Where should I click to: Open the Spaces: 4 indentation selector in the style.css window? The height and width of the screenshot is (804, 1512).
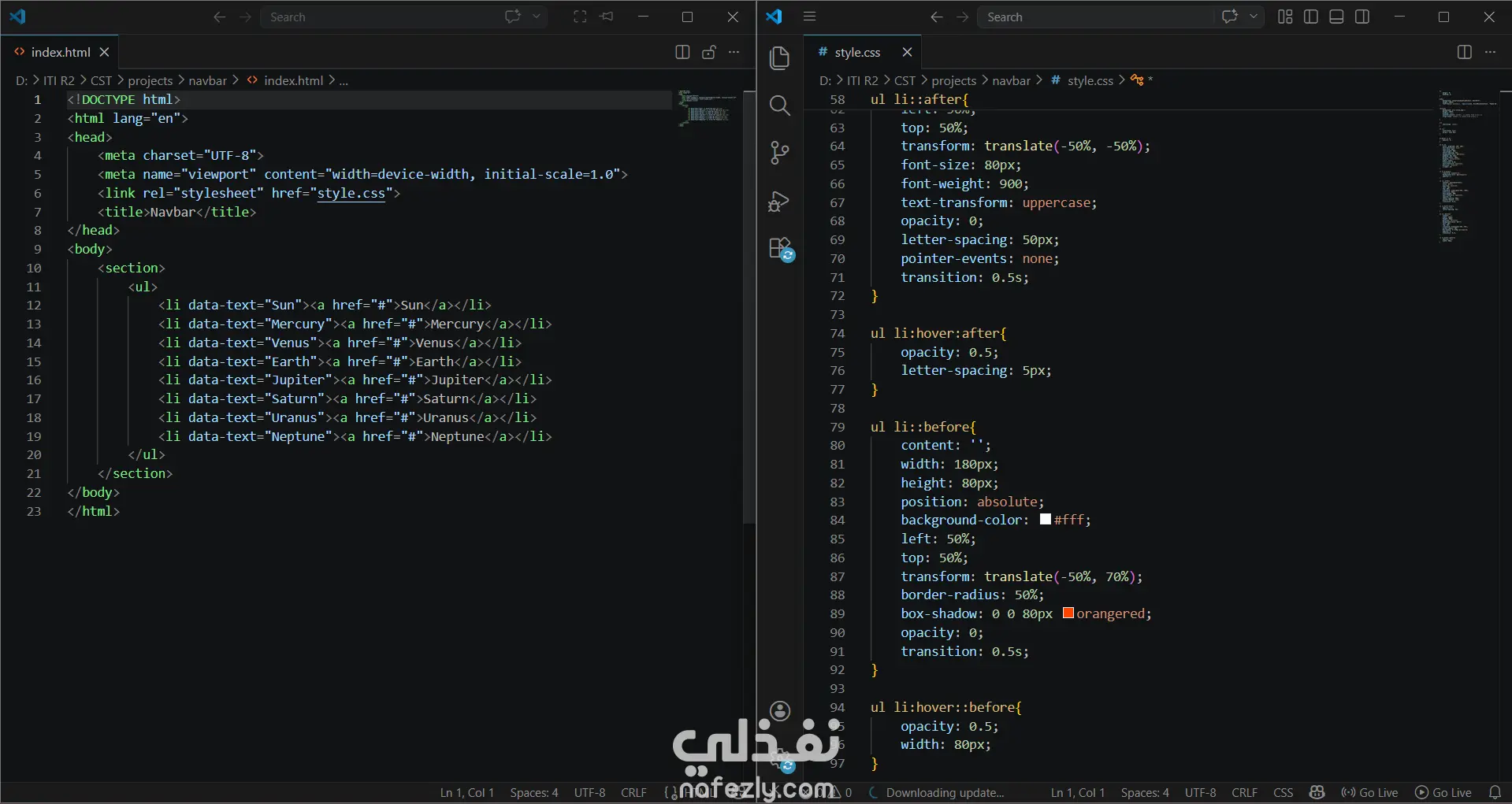1145,792
